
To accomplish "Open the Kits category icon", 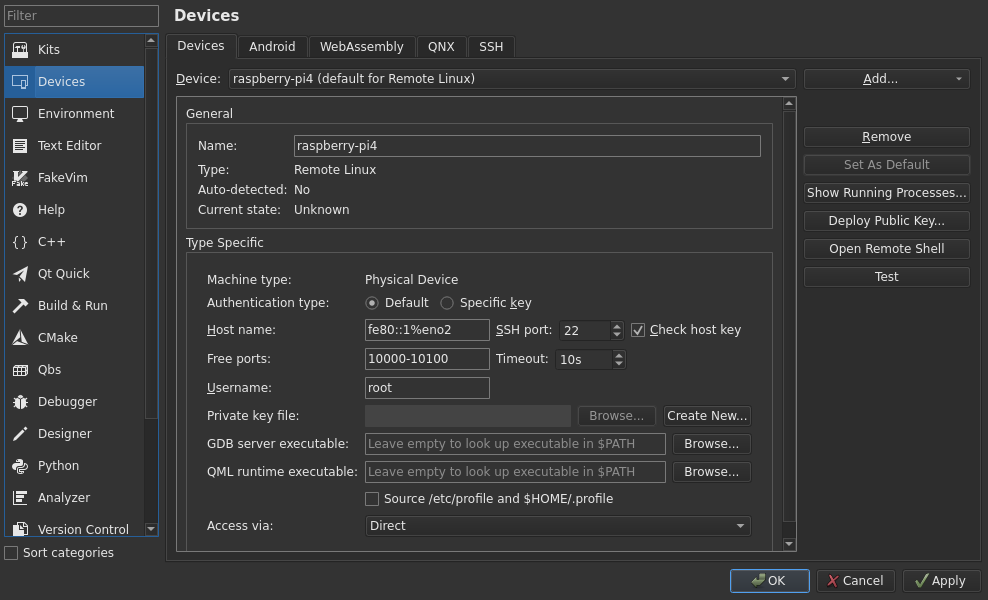I will (x=20, y=50).
